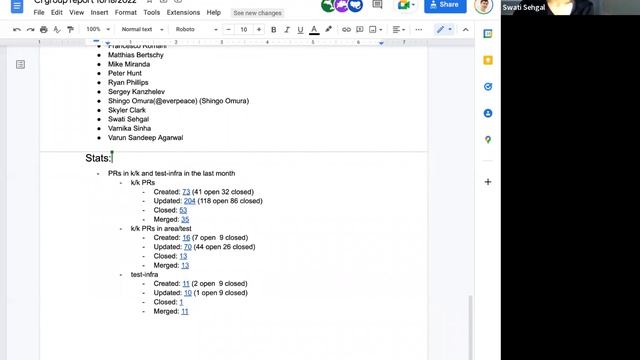Screen dimensions: 640x360
Task: Click the Print icon
Action: tap(44, 29)
